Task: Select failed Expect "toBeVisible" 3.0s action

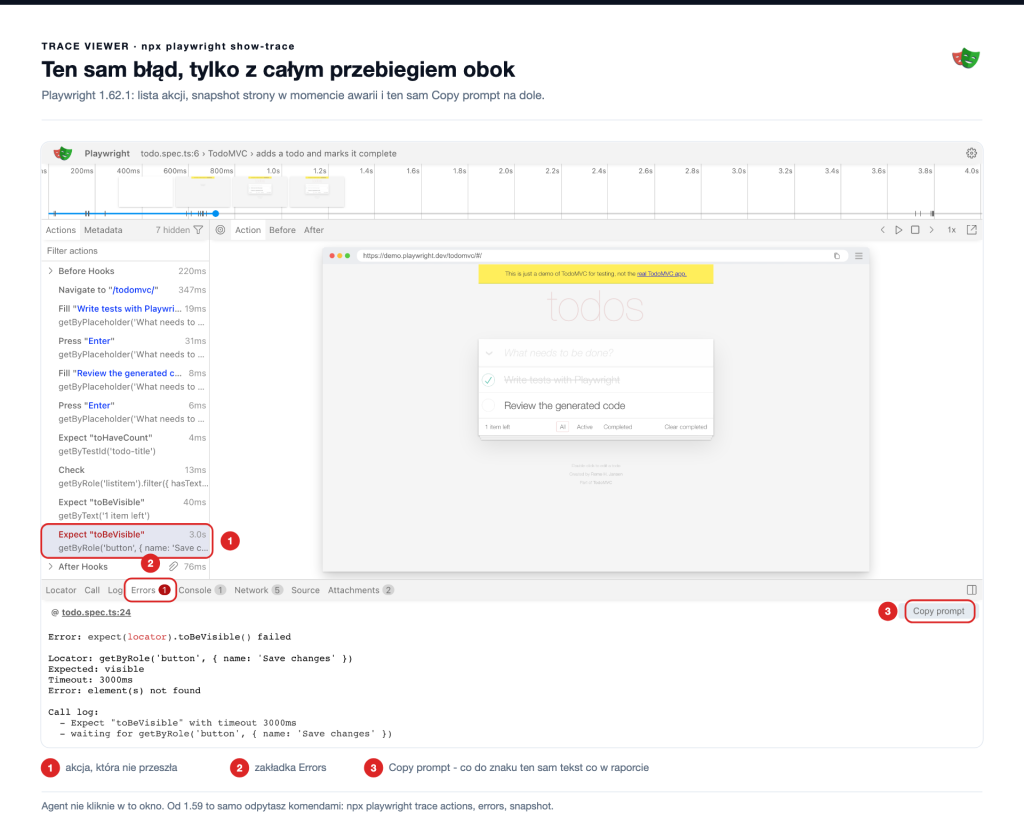Action: [126, 541]
